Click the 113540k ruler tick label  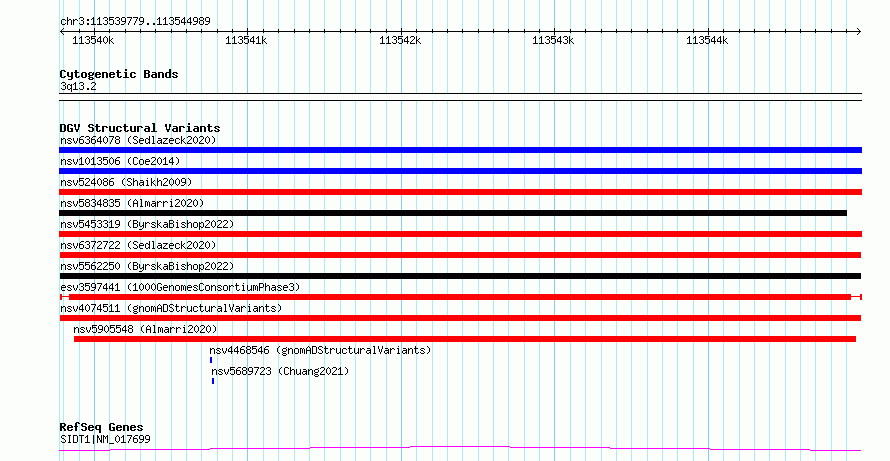pos(93,41)
